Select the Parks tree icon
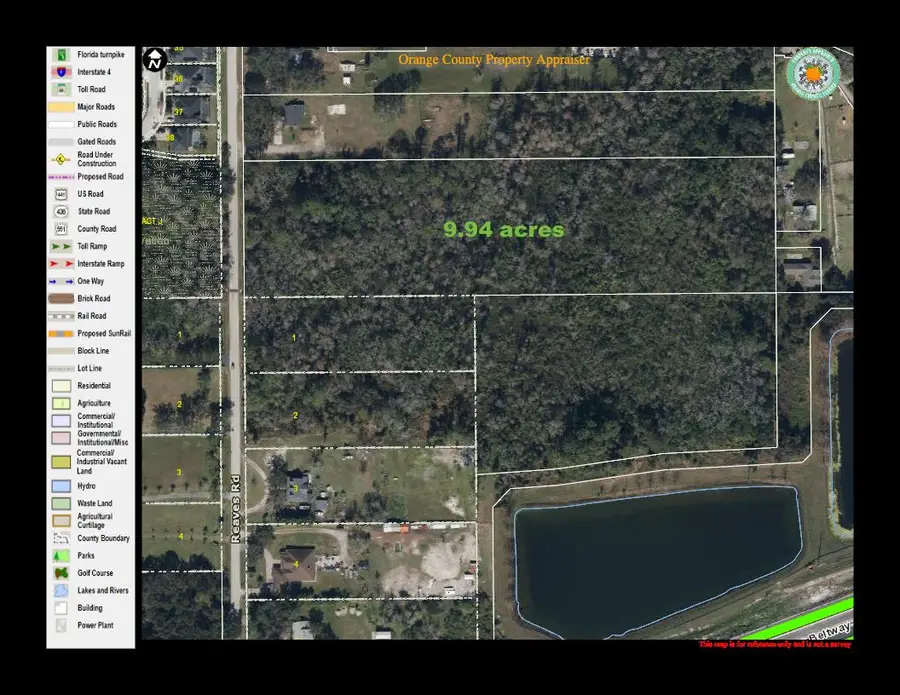 point(60,555)
